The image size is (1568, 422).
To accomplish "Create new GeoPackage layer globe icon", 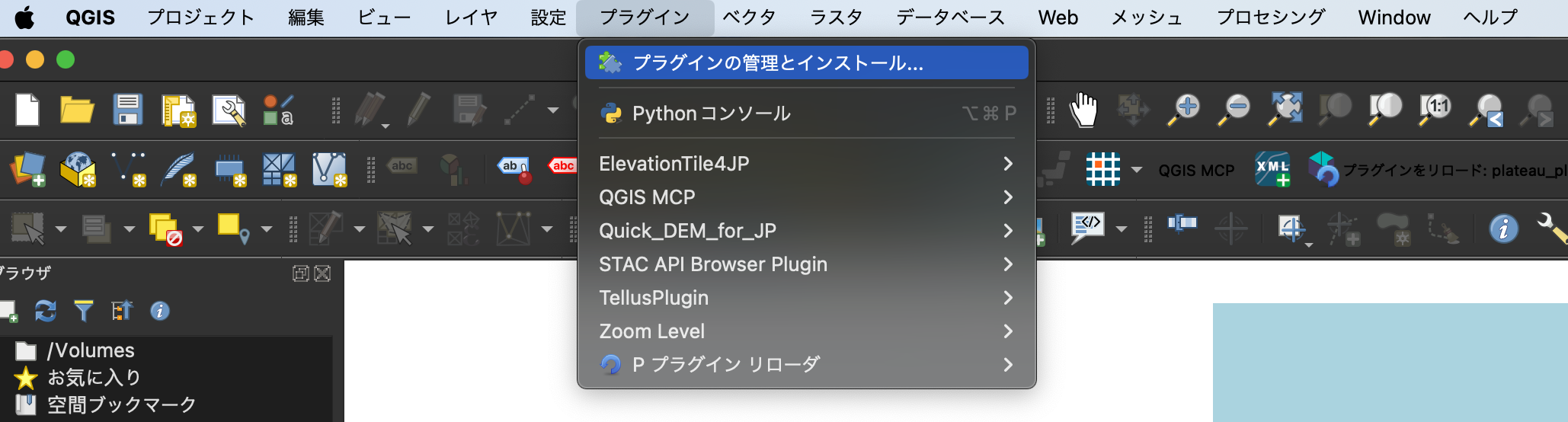I will [x=78, y=169].
